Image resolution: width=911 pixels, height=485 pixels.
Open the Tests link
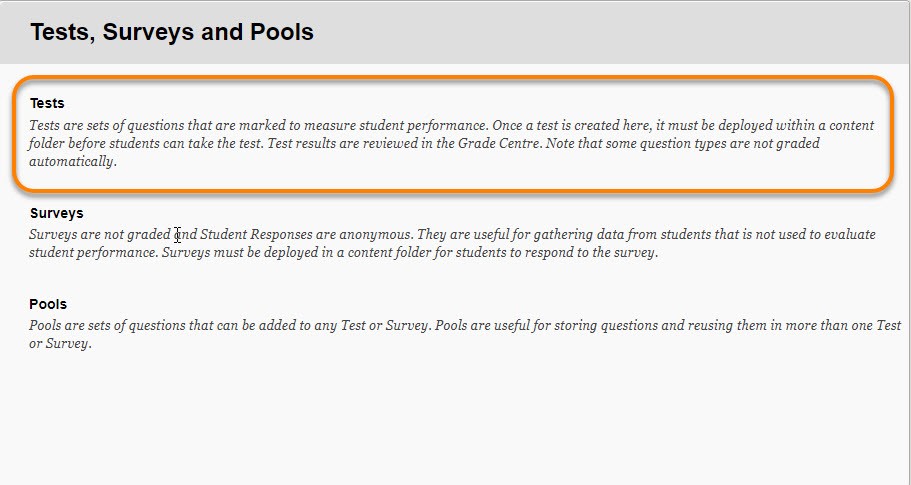pyautogui.click(x=47, y=103)
